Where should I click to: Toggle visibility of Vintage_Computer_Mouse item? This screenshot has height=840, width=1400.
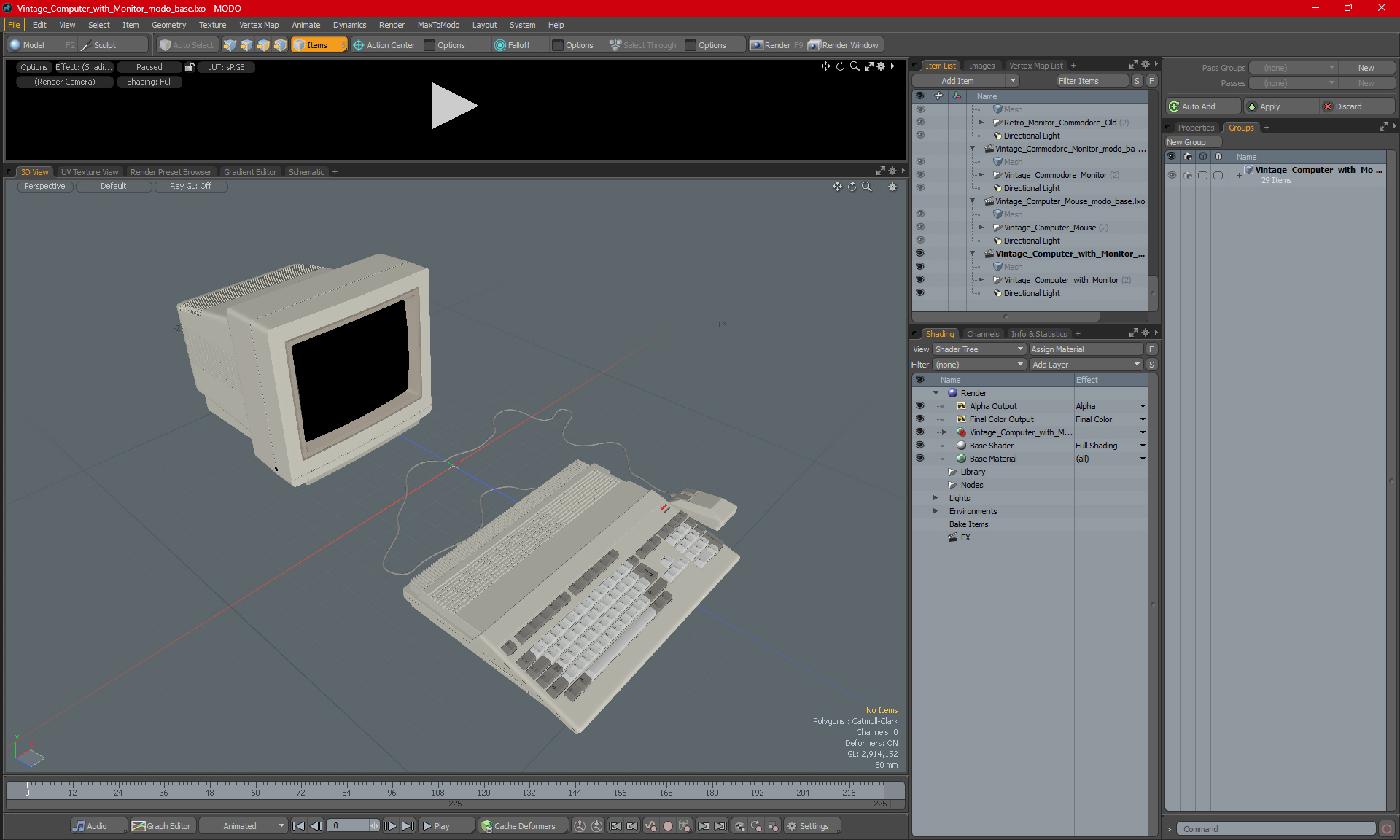coord(920,227)
